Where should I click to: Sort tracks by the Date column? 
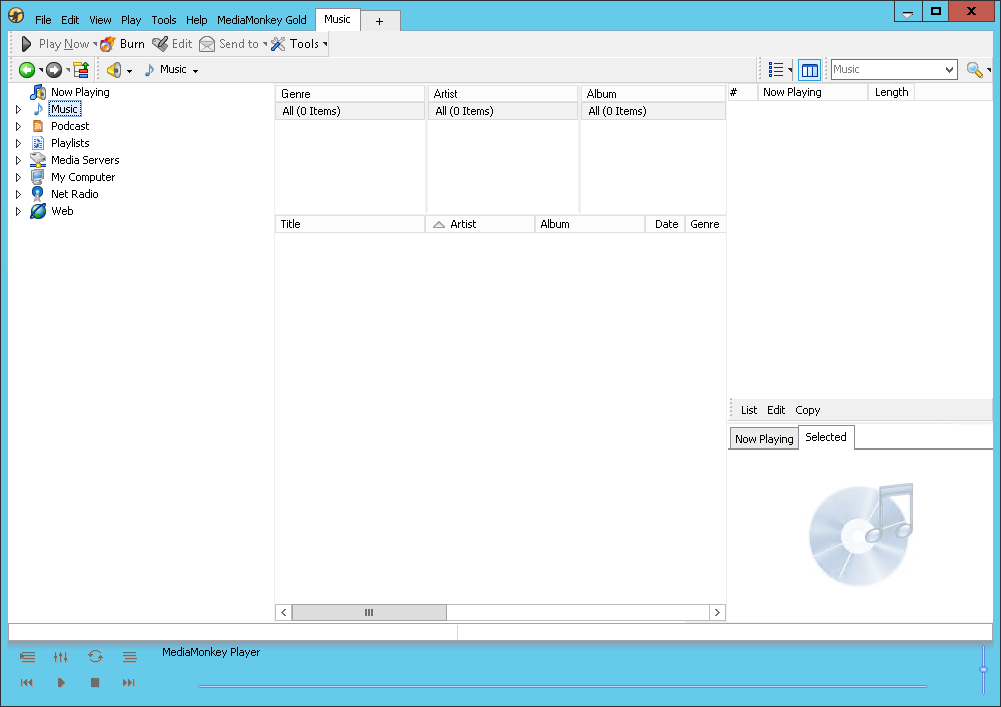[x=665, y=224]
